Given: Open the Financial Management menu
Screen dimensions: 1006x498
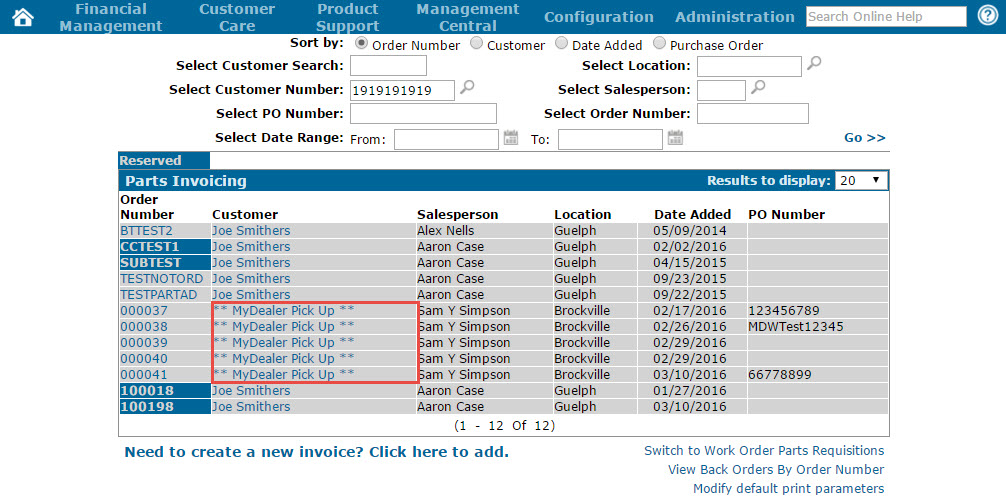Looking at the screenshot, I should (x=110, y=17).
